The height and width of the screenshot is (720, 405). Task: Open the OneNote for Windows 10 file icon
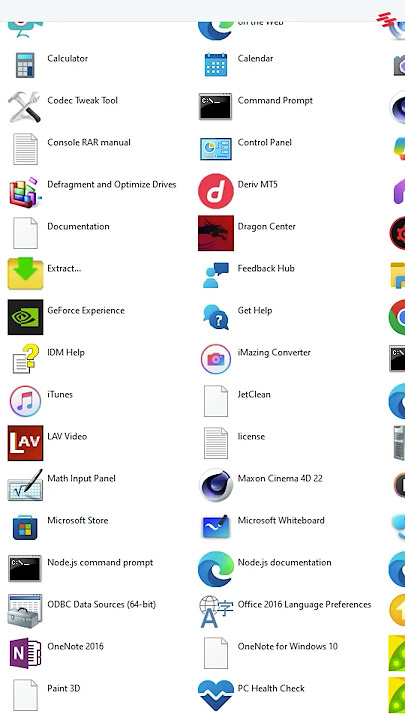tap(215, 653)
